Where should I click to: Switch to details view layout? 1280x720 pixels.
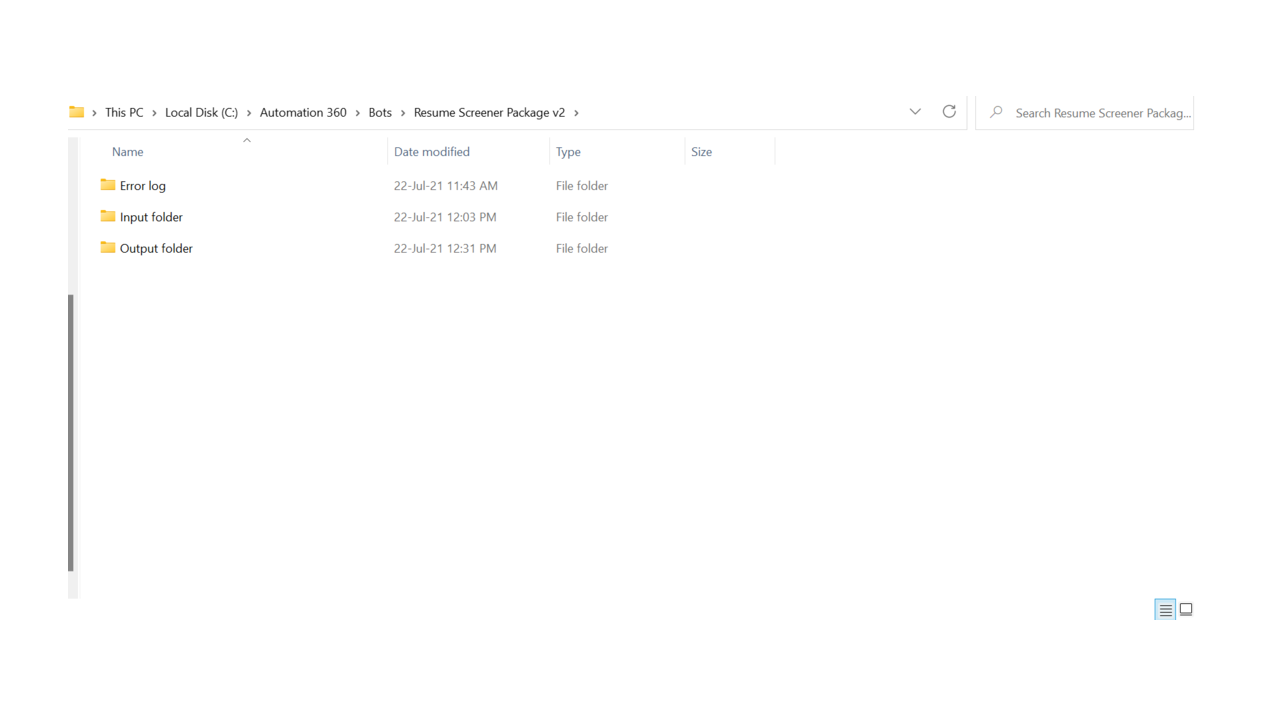1165,609
